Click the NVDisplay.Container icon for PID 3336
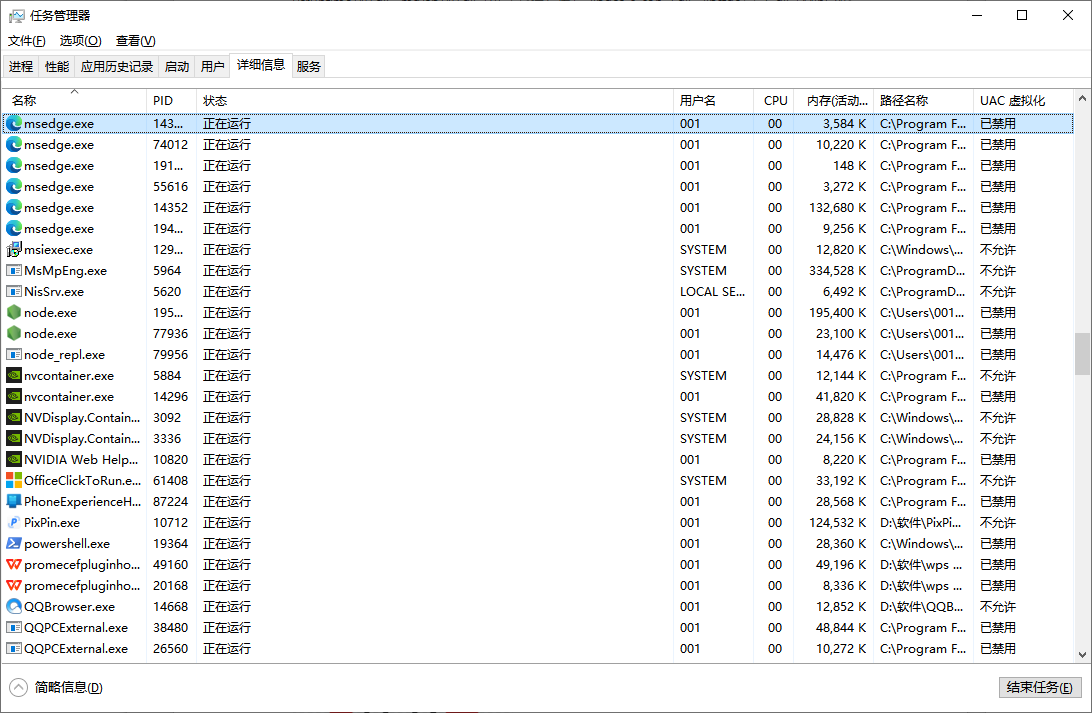The image size is (1092, 713). pos(14,438)
